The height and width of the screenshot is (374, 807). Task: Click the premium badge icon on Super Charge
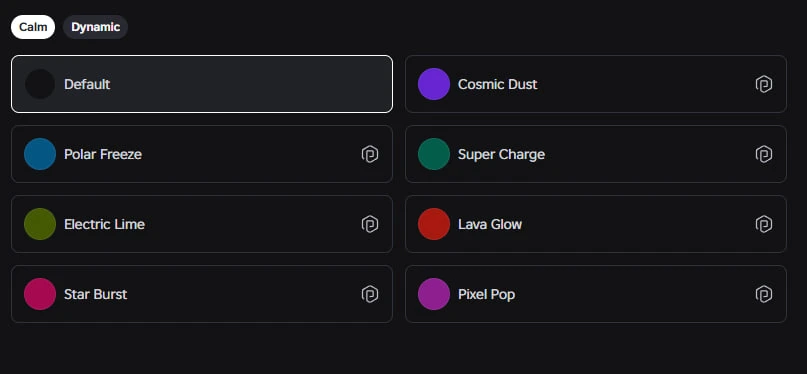coord(763,154)
